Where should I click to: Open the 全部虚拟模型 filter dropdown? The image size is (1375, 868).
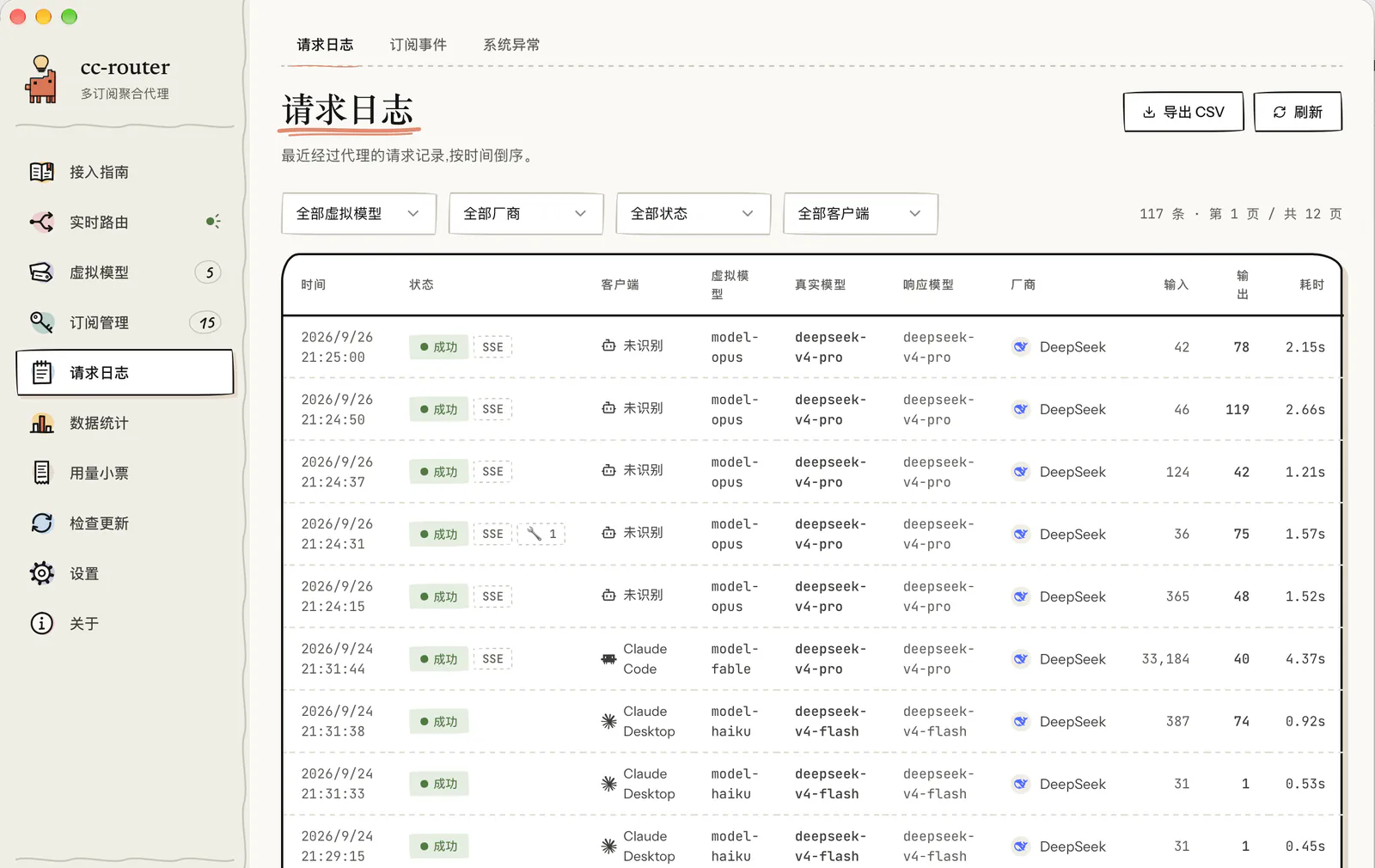click(359, 214)
